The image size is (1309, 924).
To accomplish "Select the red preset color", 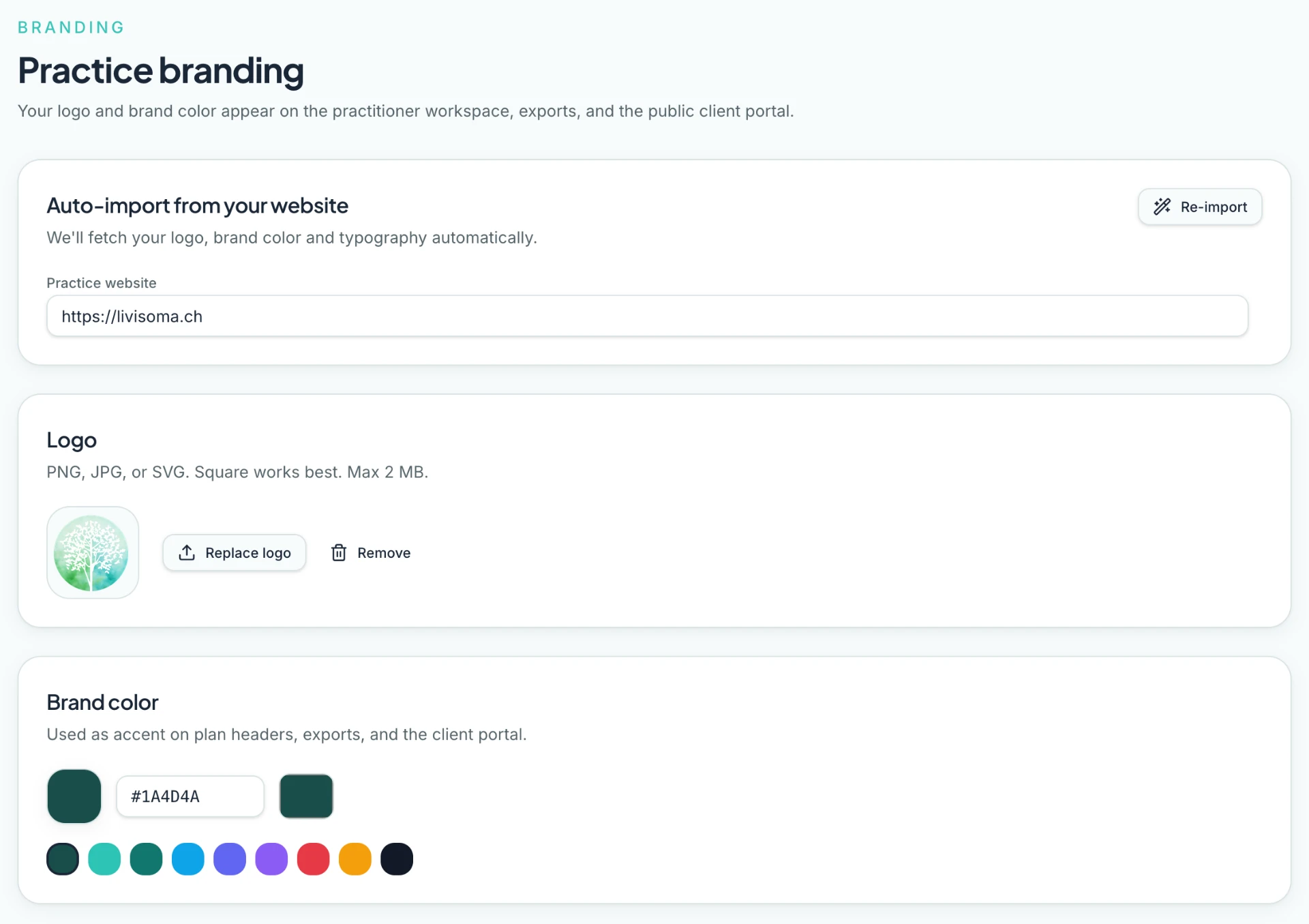I will tap(314, 859).
